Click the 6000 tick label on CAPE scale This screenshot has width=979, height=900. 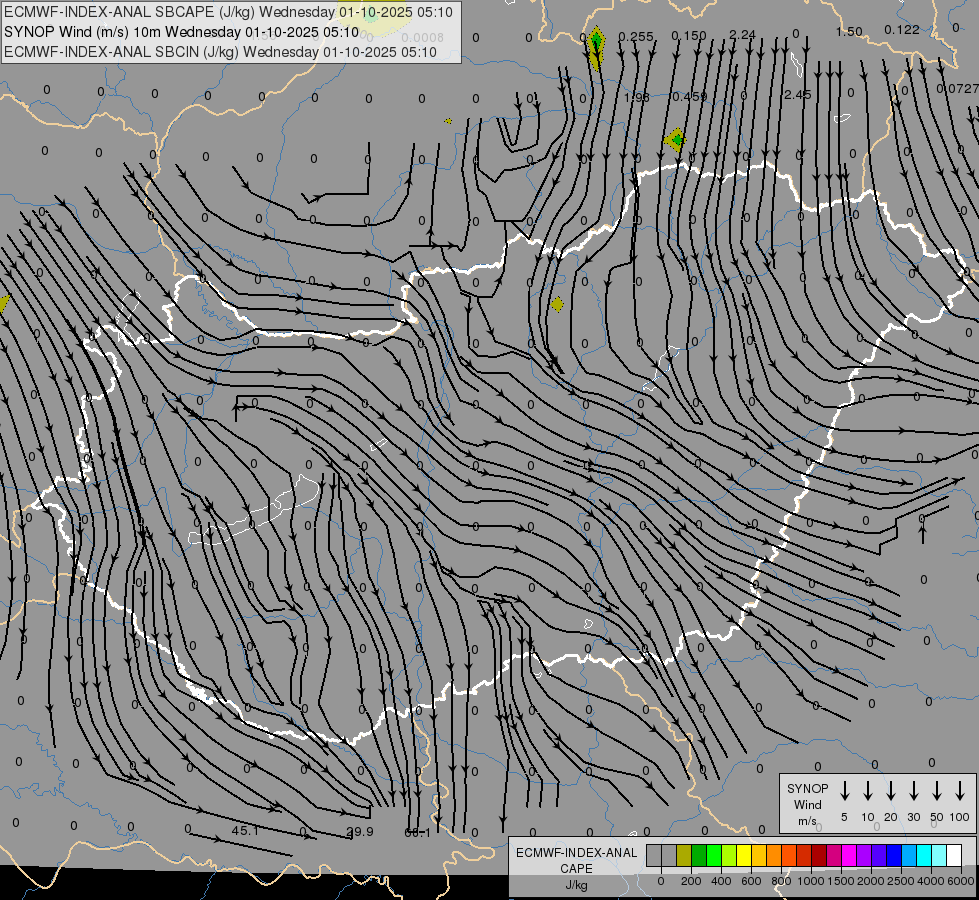(961, 881)
